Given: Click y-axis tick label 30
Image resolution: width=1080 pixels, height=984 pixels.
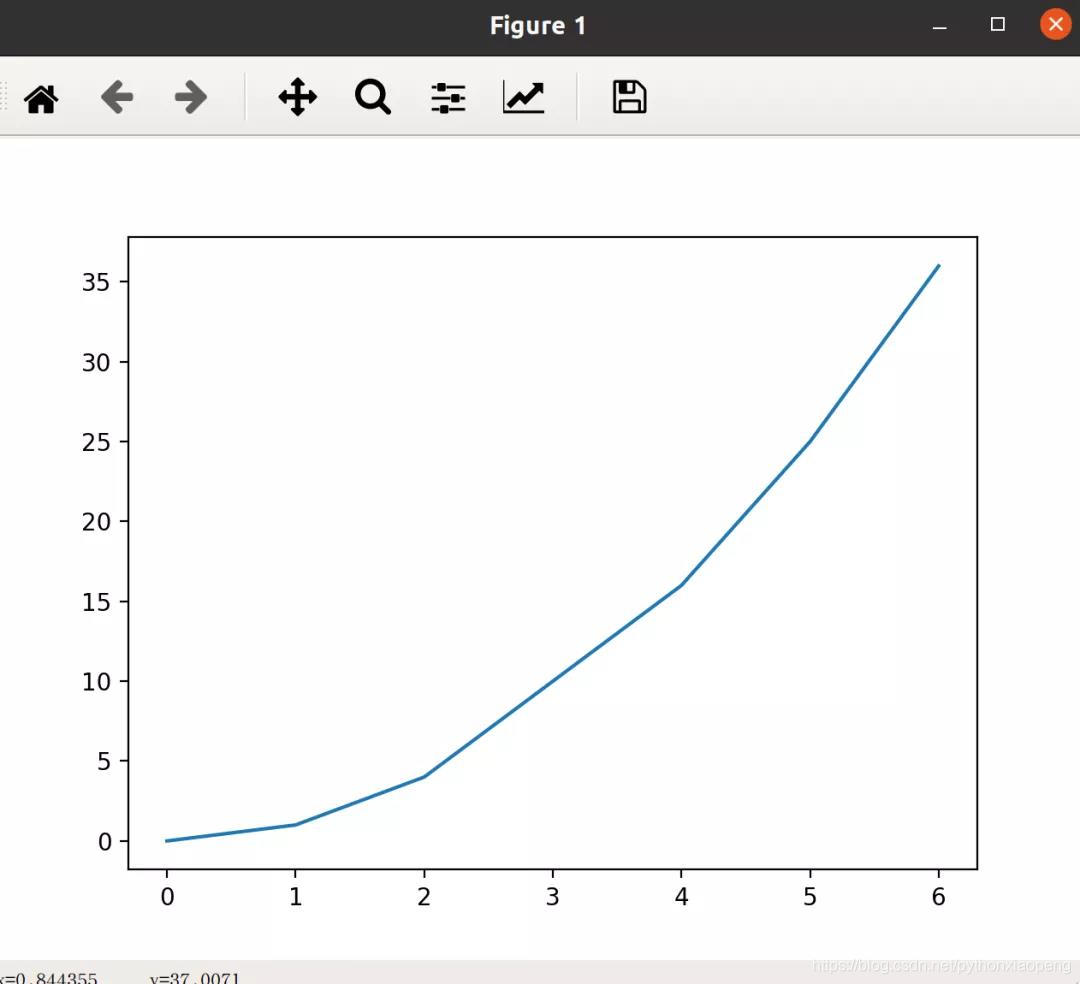Looking at the screenshot, I should [x=96, y=363].
